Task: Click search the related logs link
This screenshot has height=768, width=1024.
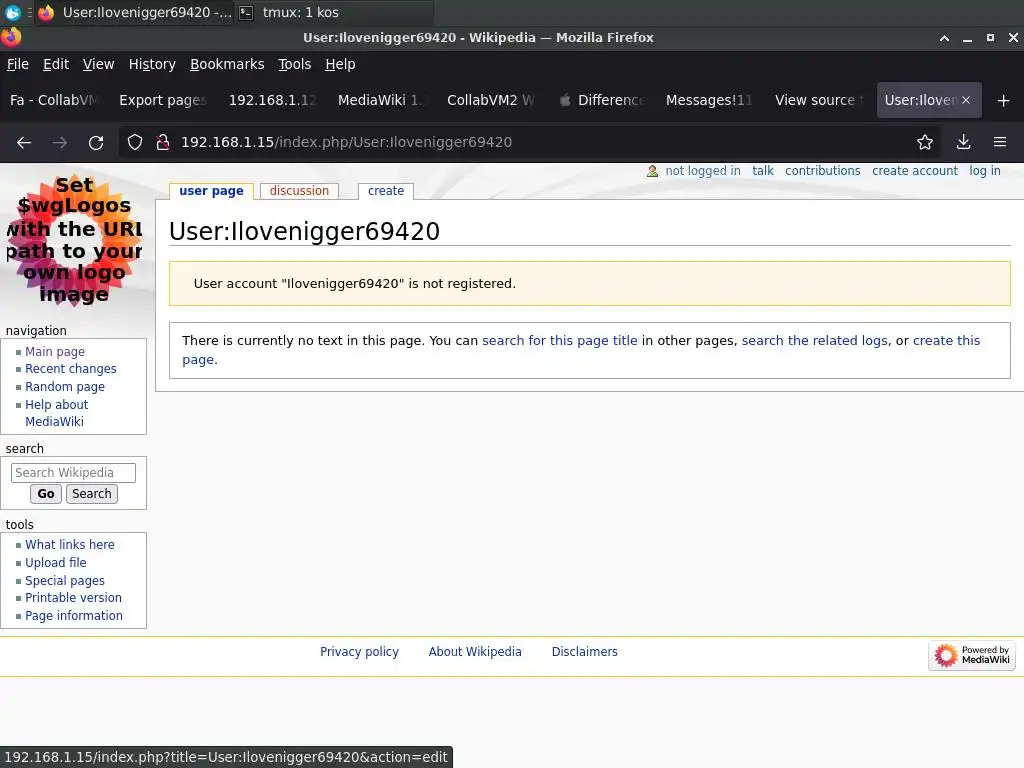Action: point(814,340)
